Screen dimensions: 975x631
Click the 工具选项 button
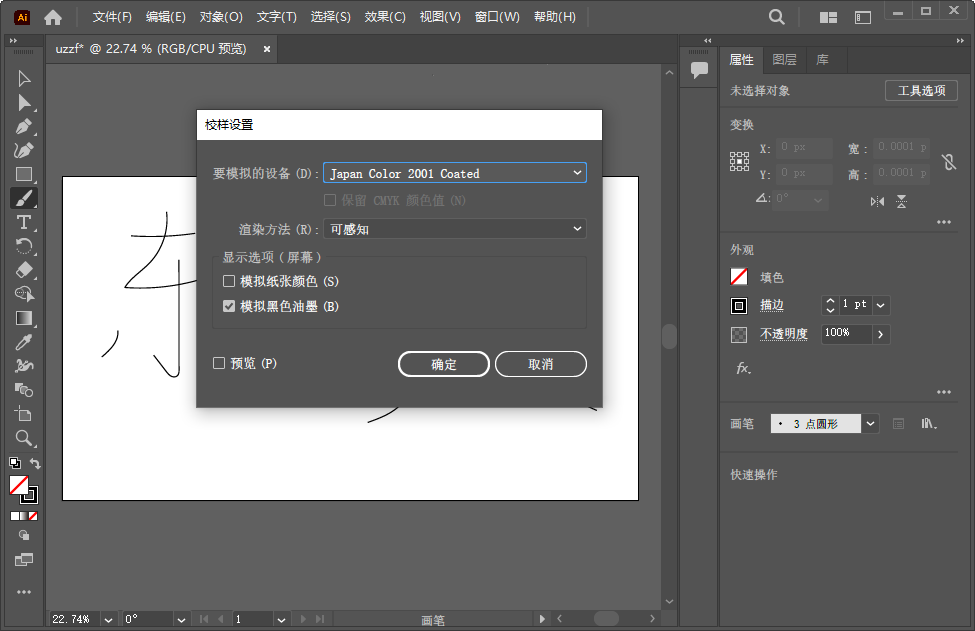pyautogui.click(x=920, y=90)
